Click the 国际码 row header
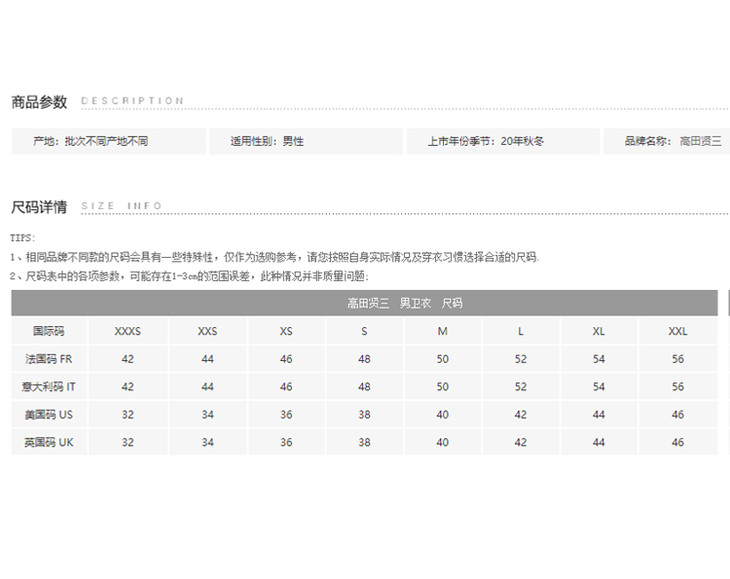The width and height of the screenshot is (730, 579). 49,331
